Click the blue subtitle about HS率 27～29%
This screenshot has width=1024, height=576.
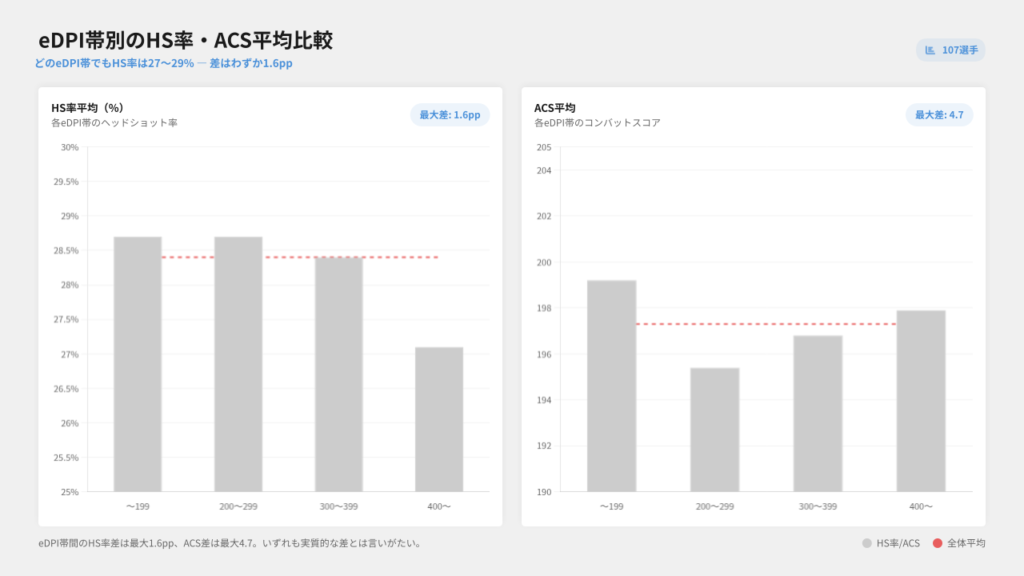[x=163, y=63]
